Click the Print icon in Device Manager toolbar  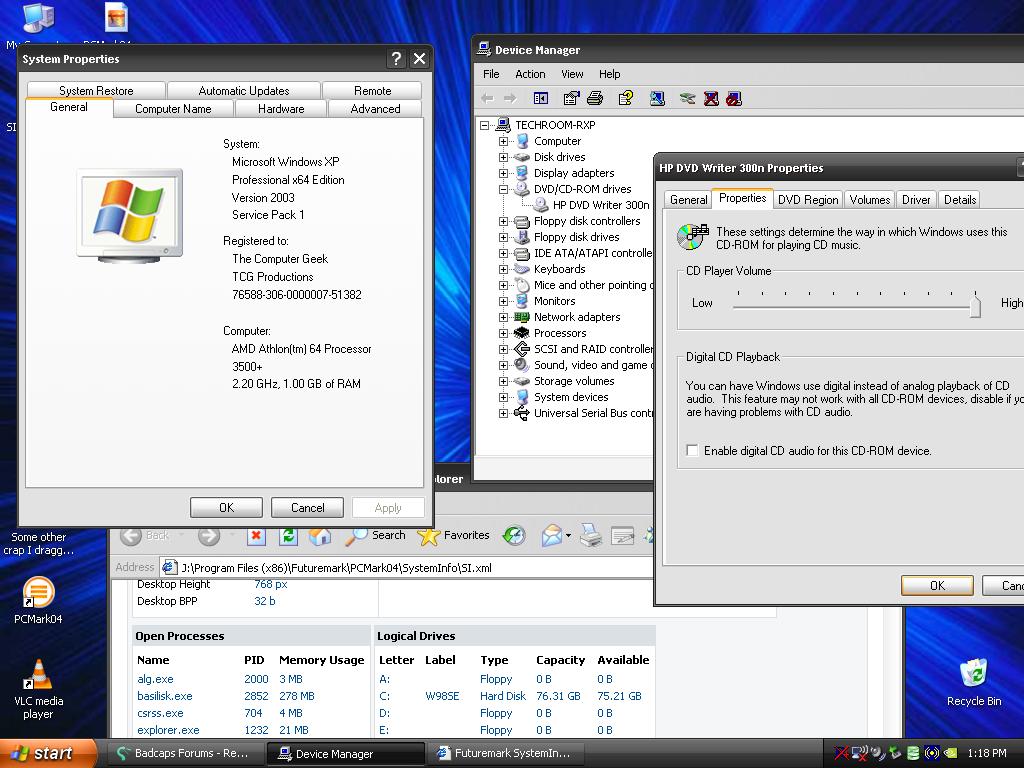[595, 98]
